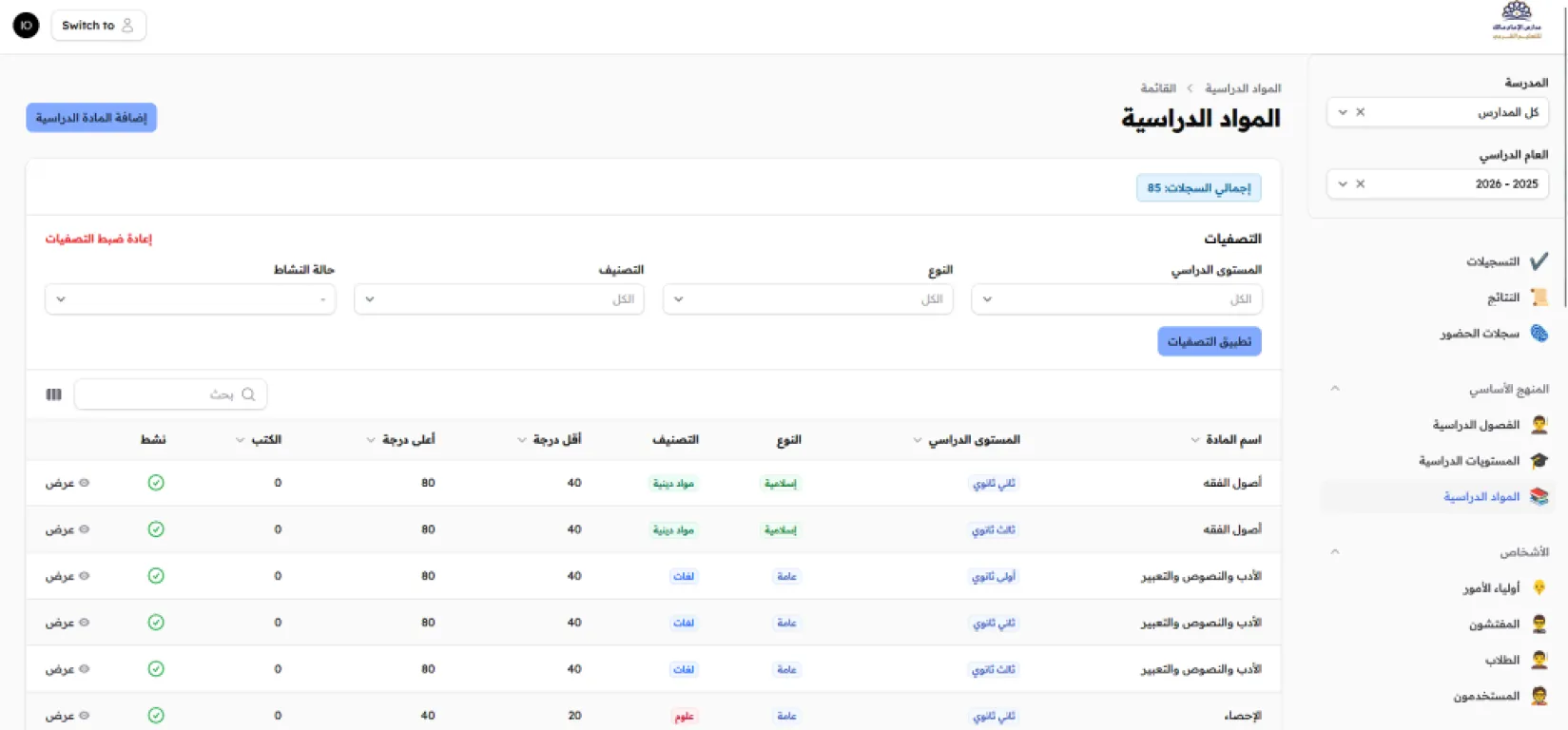Collapse the الأشخاص sidebar section
The height and width of the screenshot is (730, 1568).
pos(1335,551)
